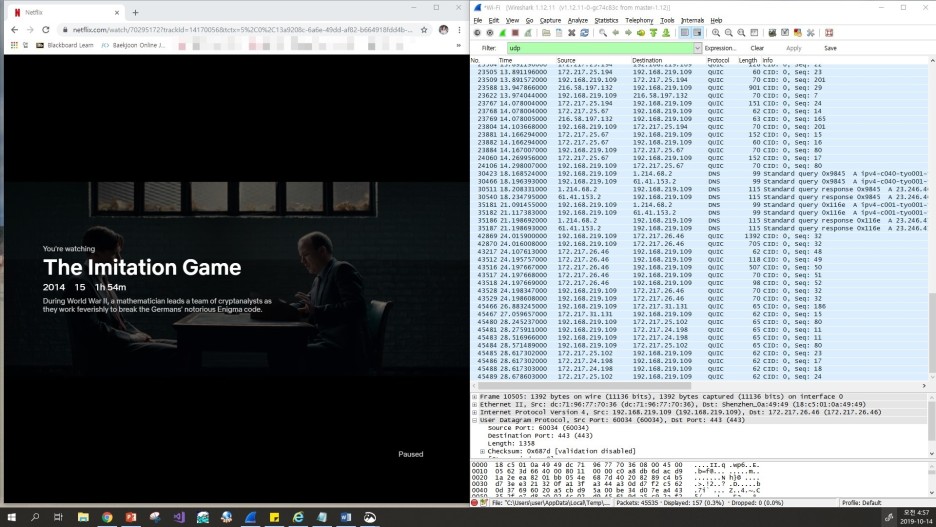This screenshot has height=527, width=936.
Task: Sort the packet list by the Source column
Action: coord(566,60)
